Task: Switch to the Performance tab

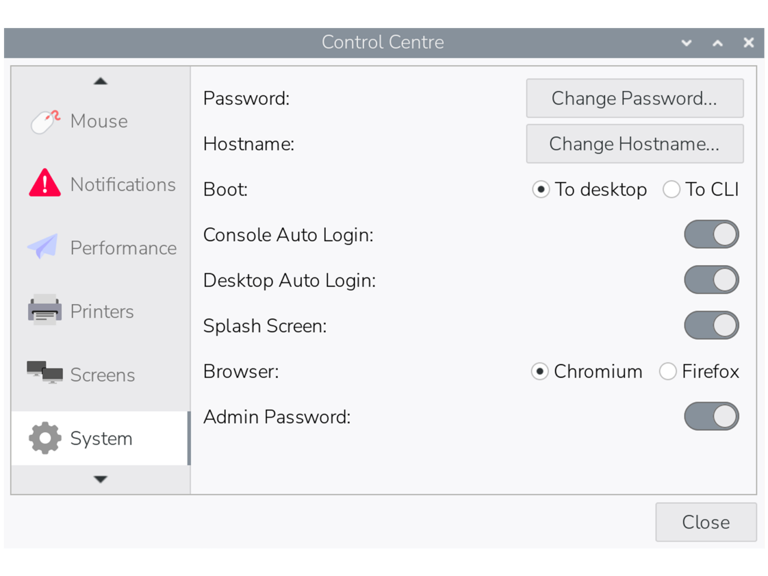Action: tap(122, 248)
